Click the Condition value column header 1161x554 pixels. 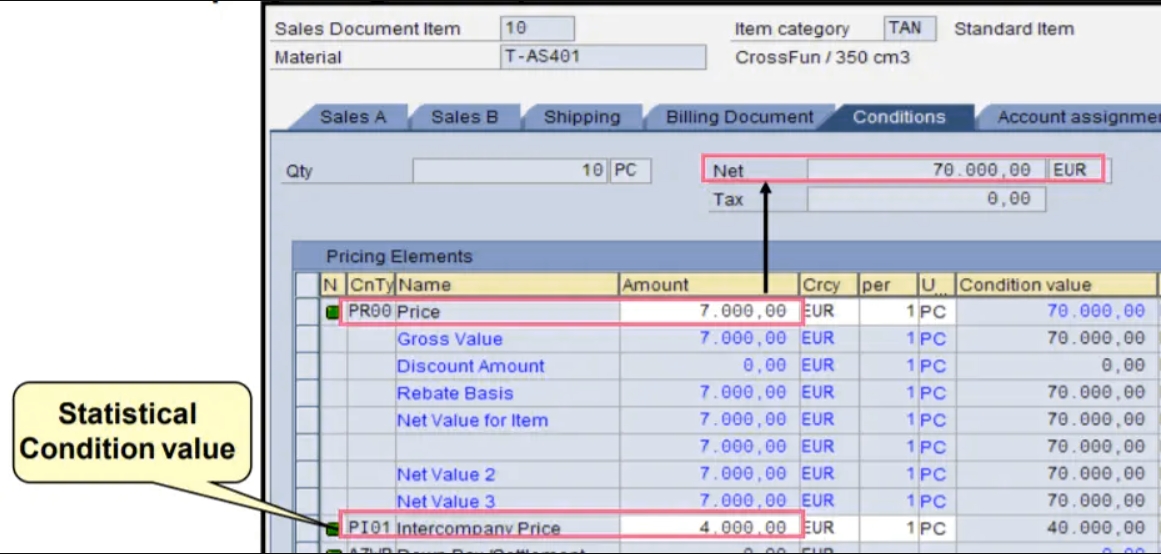pos(1050,285)
